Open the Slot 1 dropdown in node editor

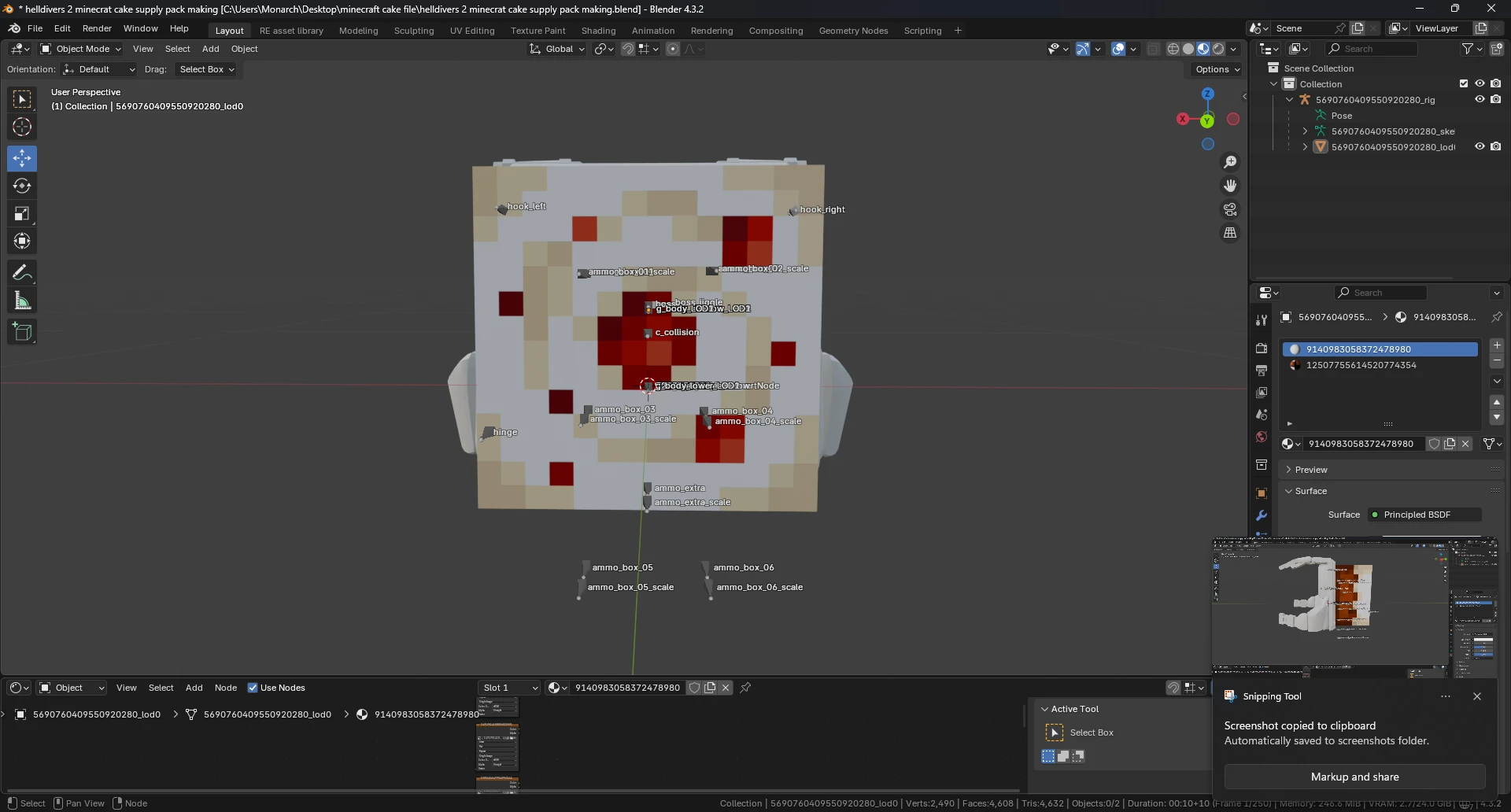510,688
